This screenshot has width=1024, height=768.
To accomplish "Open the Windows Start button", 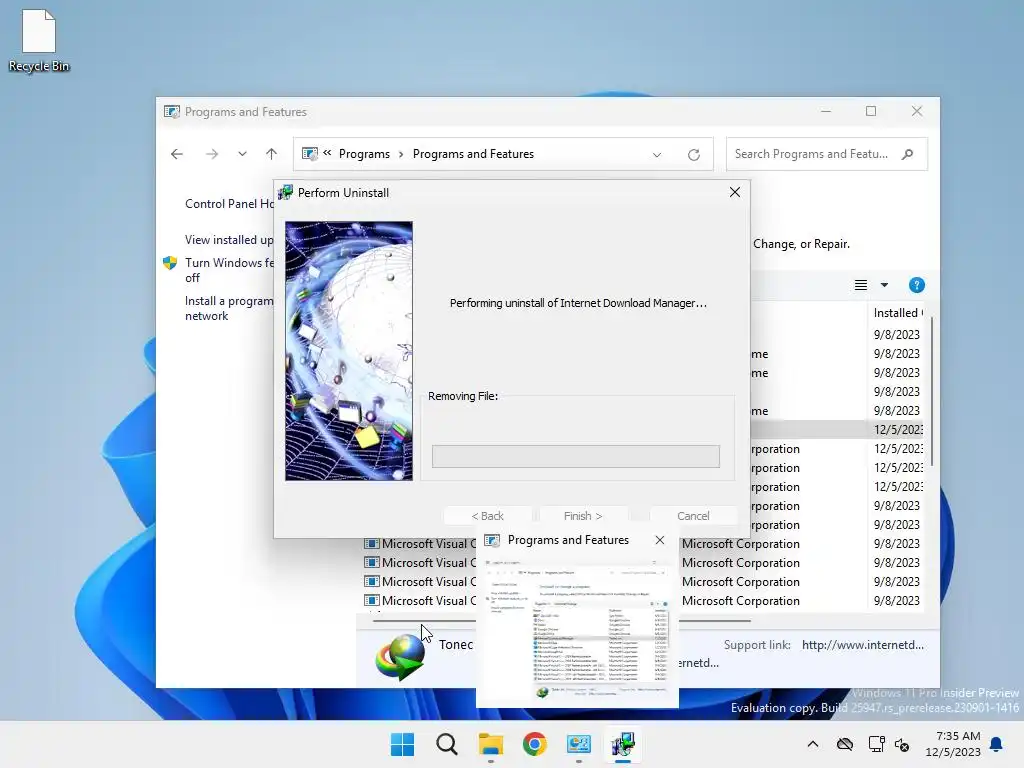I will point(402,744).
